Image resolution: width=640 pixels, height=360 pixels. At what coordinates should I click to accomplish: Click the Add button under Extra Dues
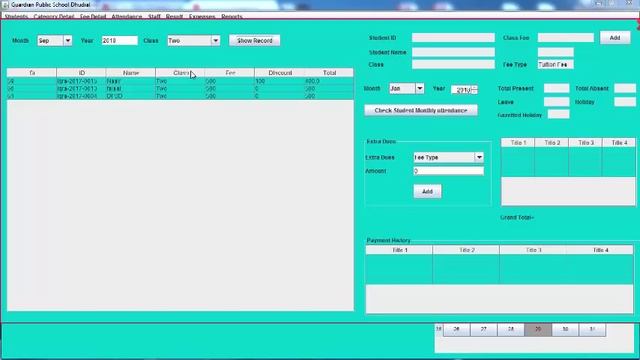[x=427, y=191]
